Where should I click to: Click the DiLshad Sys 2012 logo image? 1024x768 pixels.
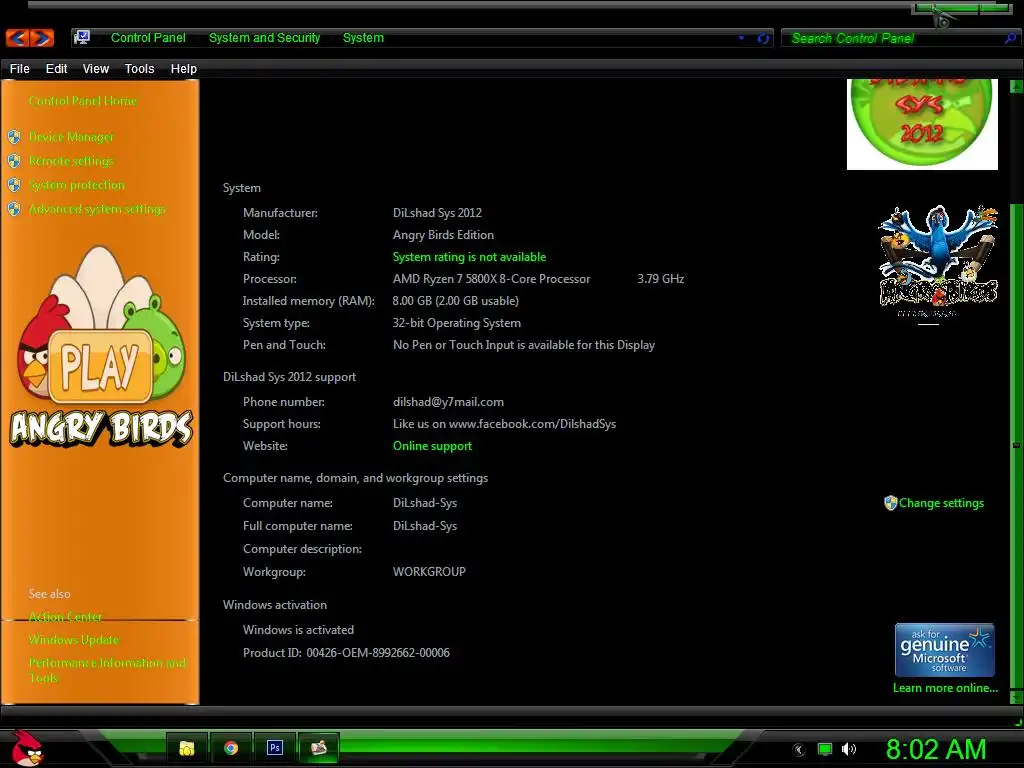pyautogui.click(x=922, y=124)
